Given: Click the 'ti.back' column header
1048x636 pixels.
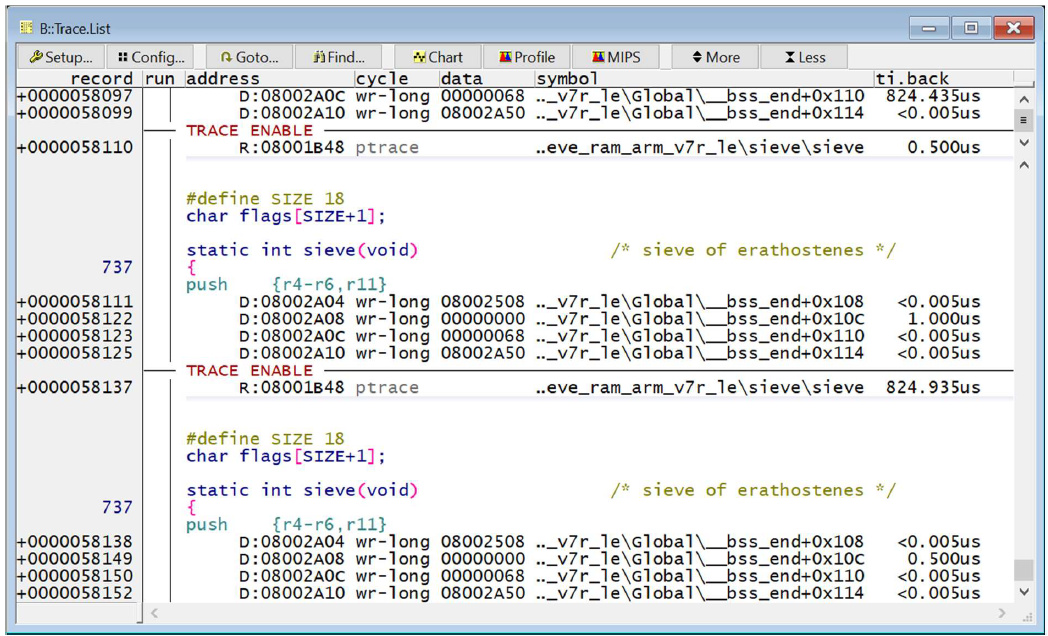Looking at the screenshot, I should [912, 78].
